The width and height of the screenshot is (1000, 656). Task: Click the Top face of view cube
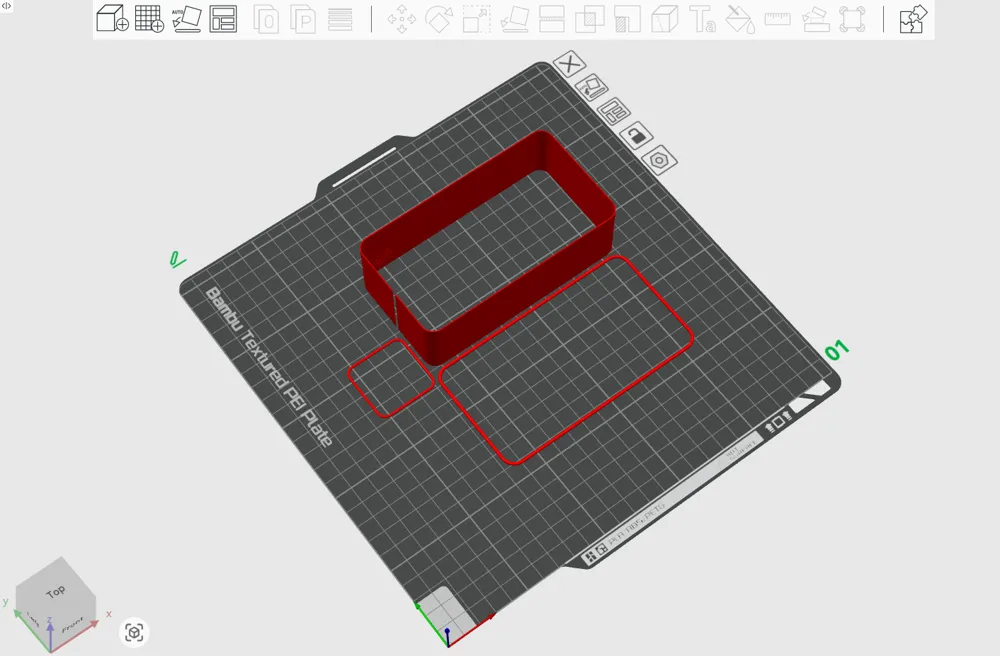56,593
